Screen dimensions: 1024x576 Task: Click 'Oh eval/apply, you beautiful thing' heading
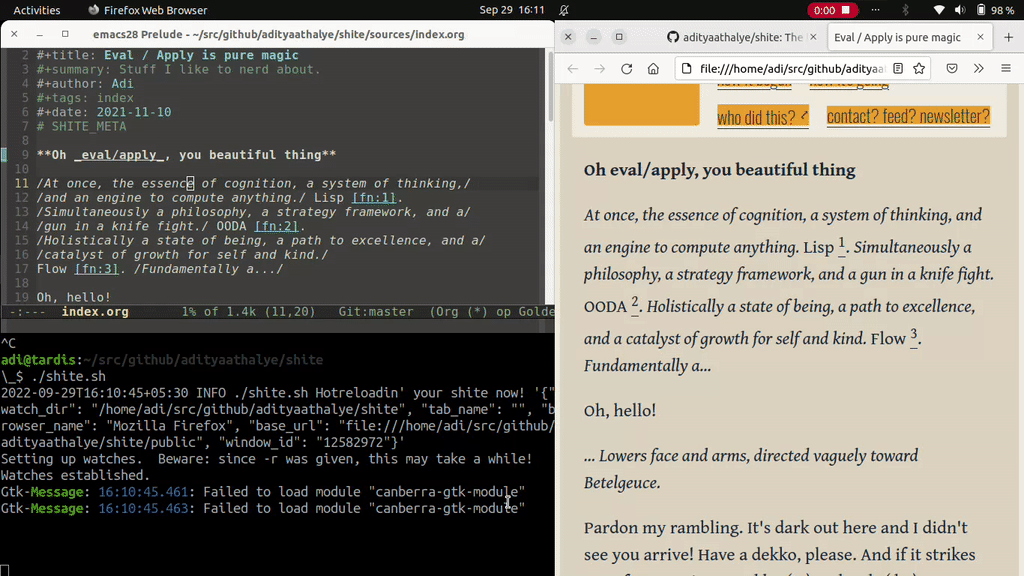click(719, 170)
